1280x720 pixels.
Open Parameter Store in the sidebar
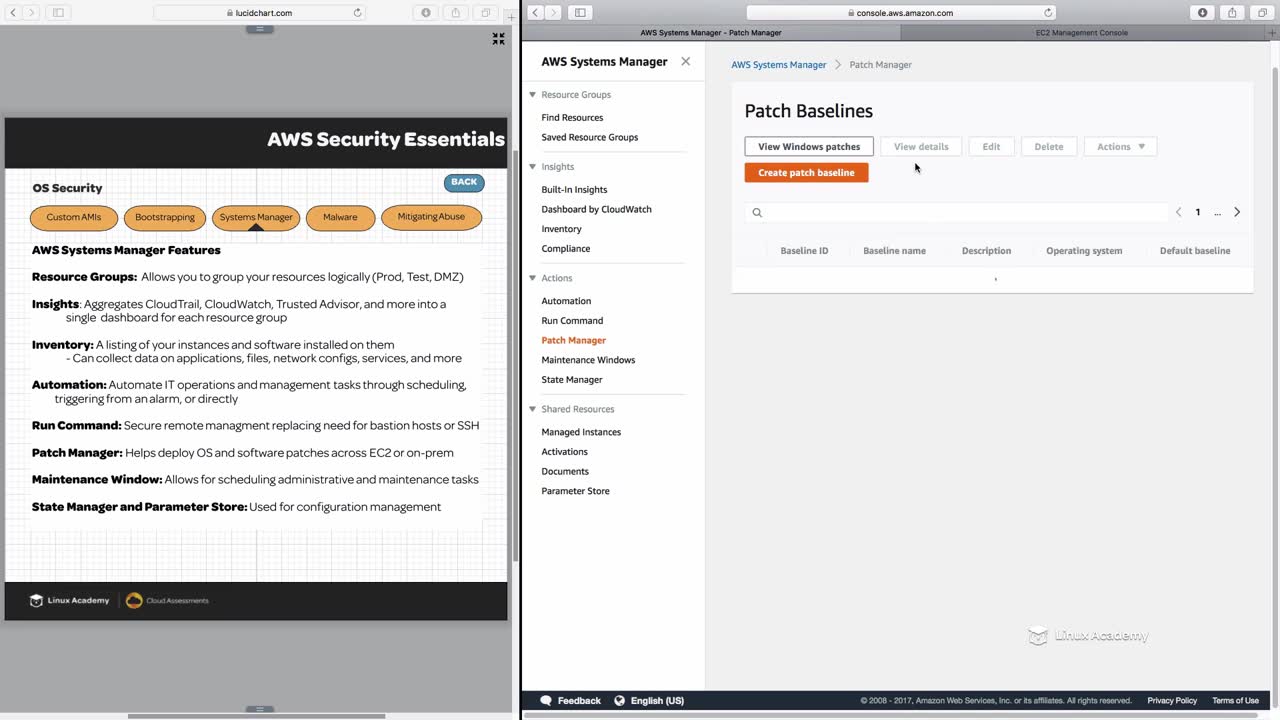(x=575, y=491)
